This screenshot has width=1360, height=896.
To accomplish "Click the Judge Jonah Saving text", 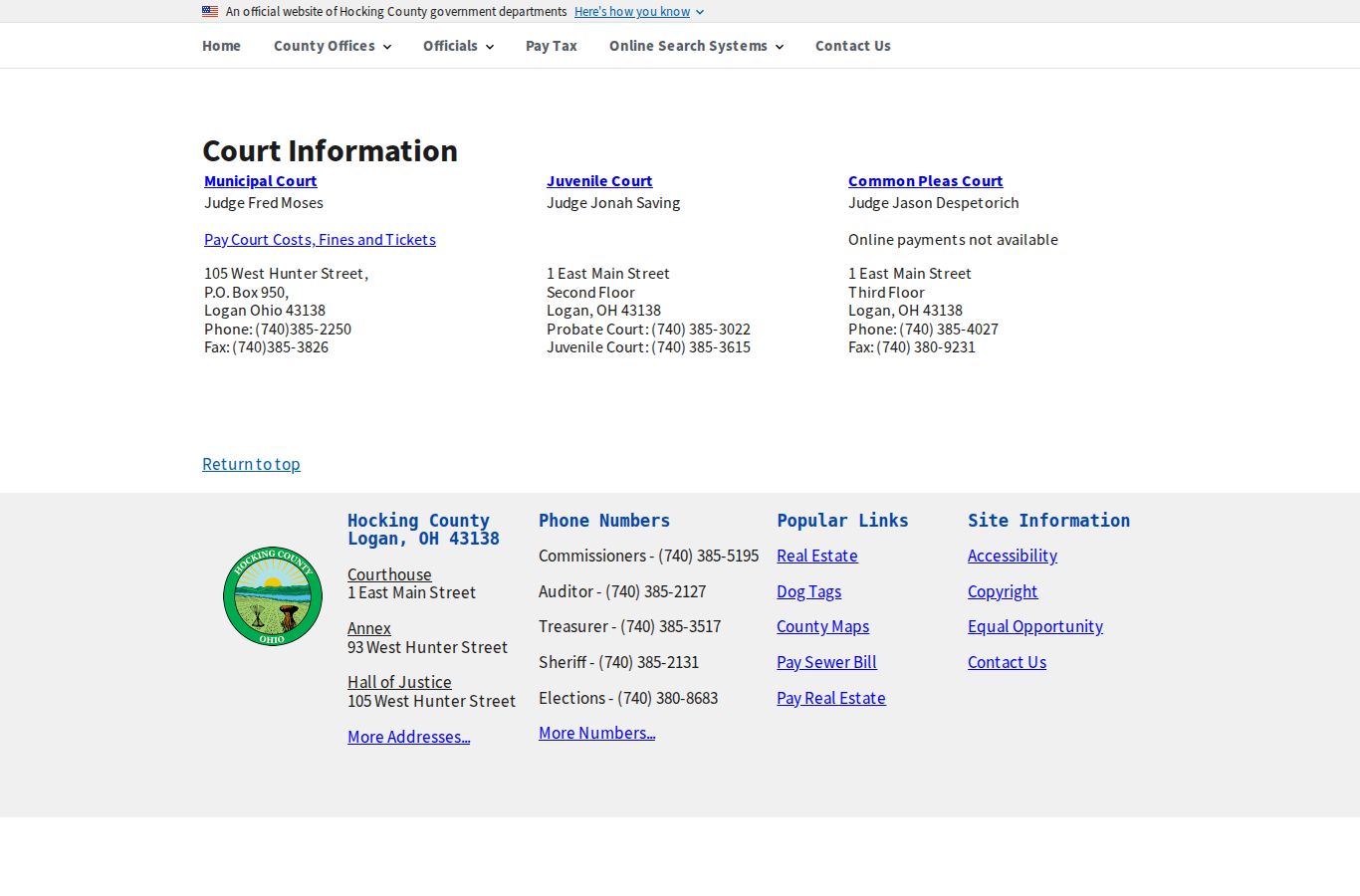I will [613, 203].
